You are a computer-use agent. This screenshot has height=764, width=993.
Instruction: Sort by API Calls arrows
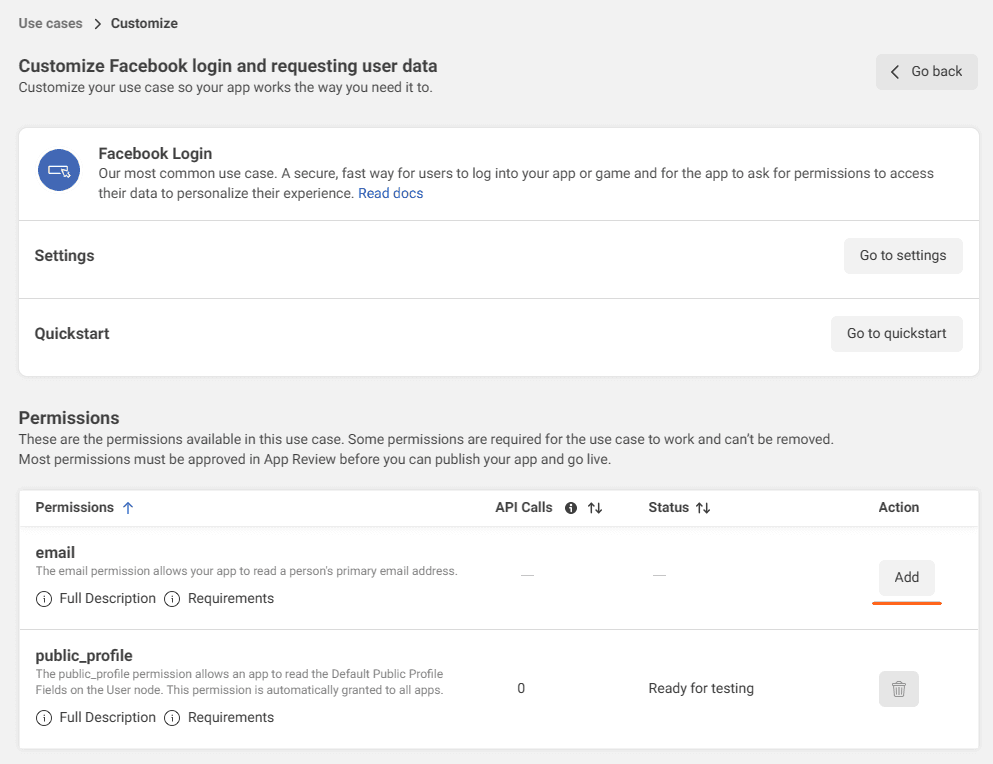[595, 508]
